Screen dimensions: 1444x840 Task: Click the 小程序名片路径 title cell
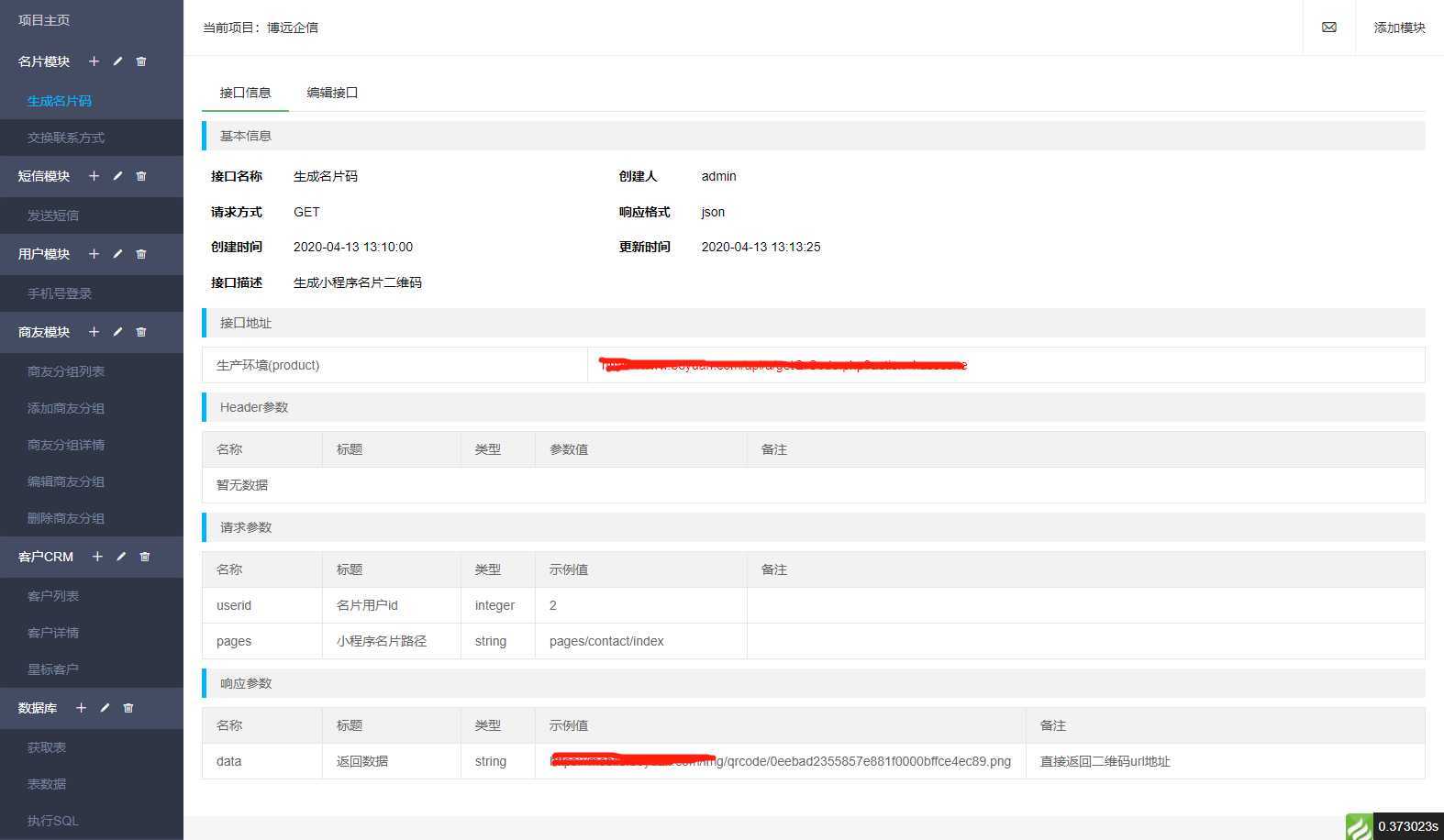coord(392,641)
